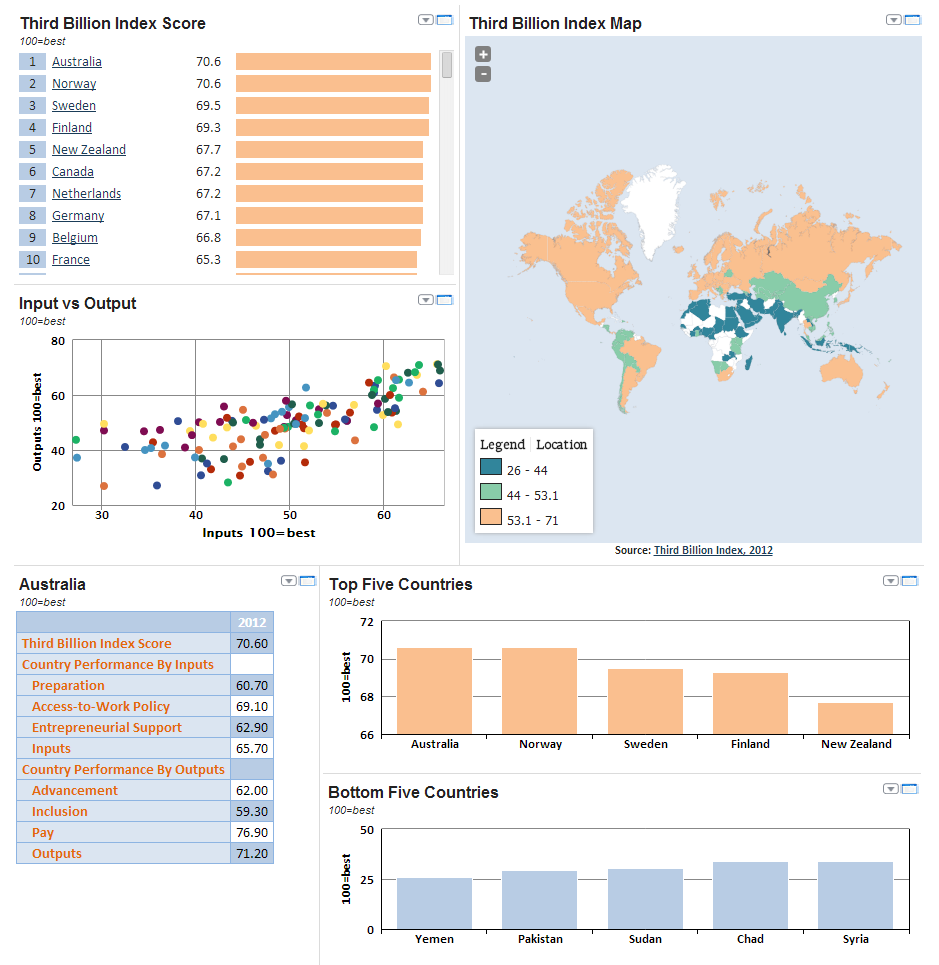Image resolution: width=939 pixels, height=965 pixels.
Task: Switch to the Location tab in legend
Action: [562, 444]
